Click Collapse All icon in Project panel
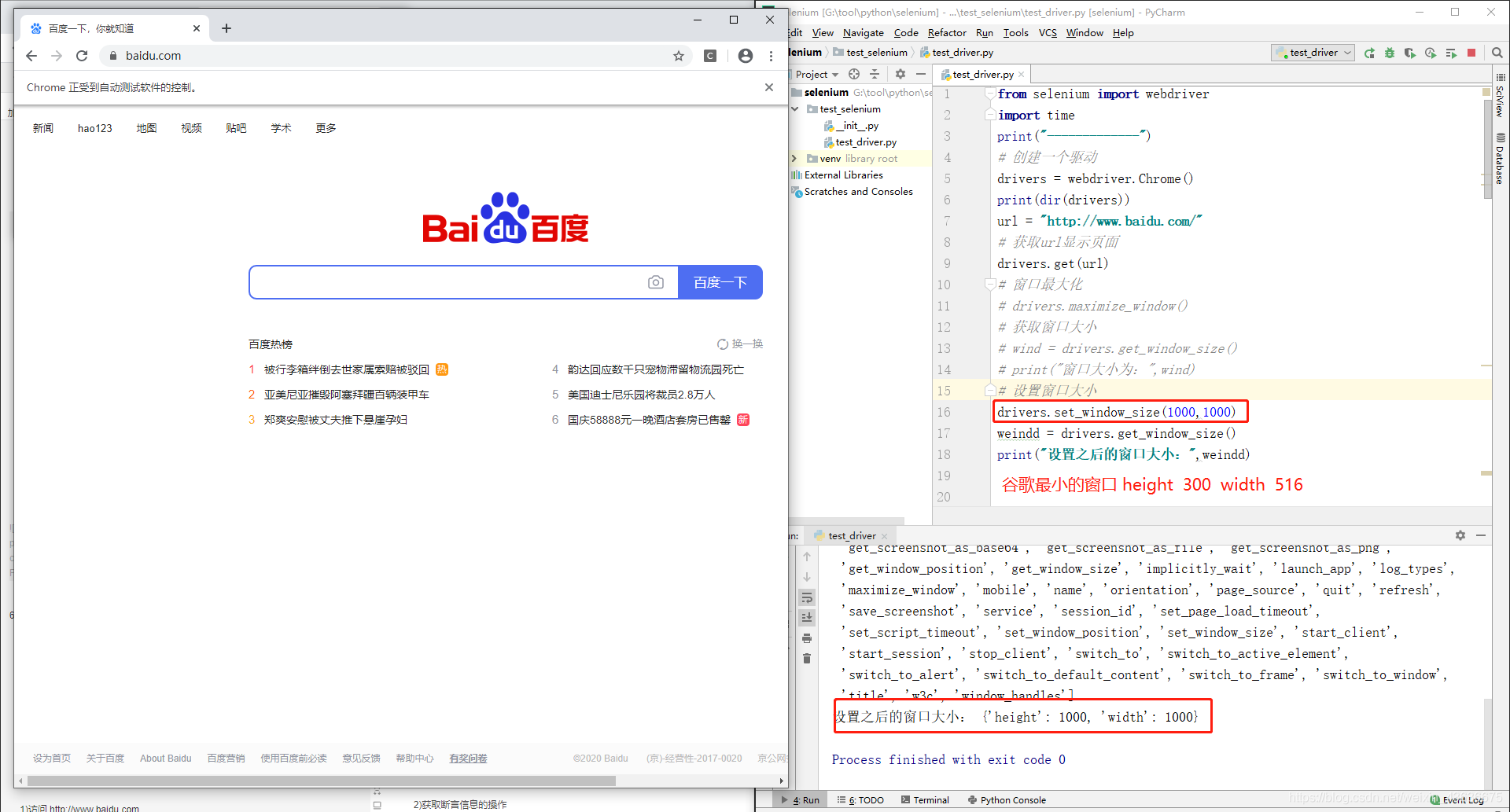The height and width of the screenshot is (812, 1510). [x=874, y=74]
